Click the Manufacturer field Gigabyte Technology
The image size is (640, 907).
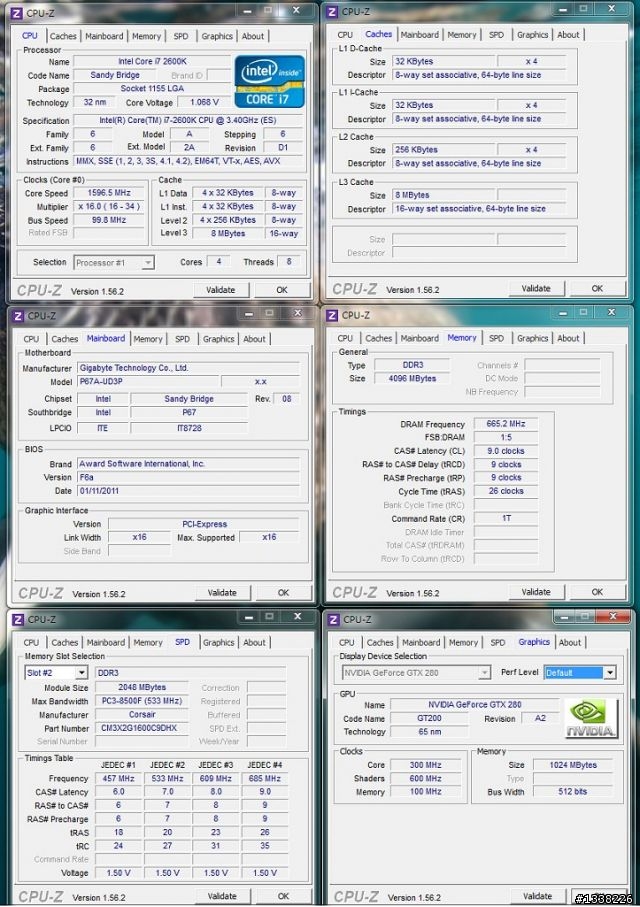coord(188,368)
